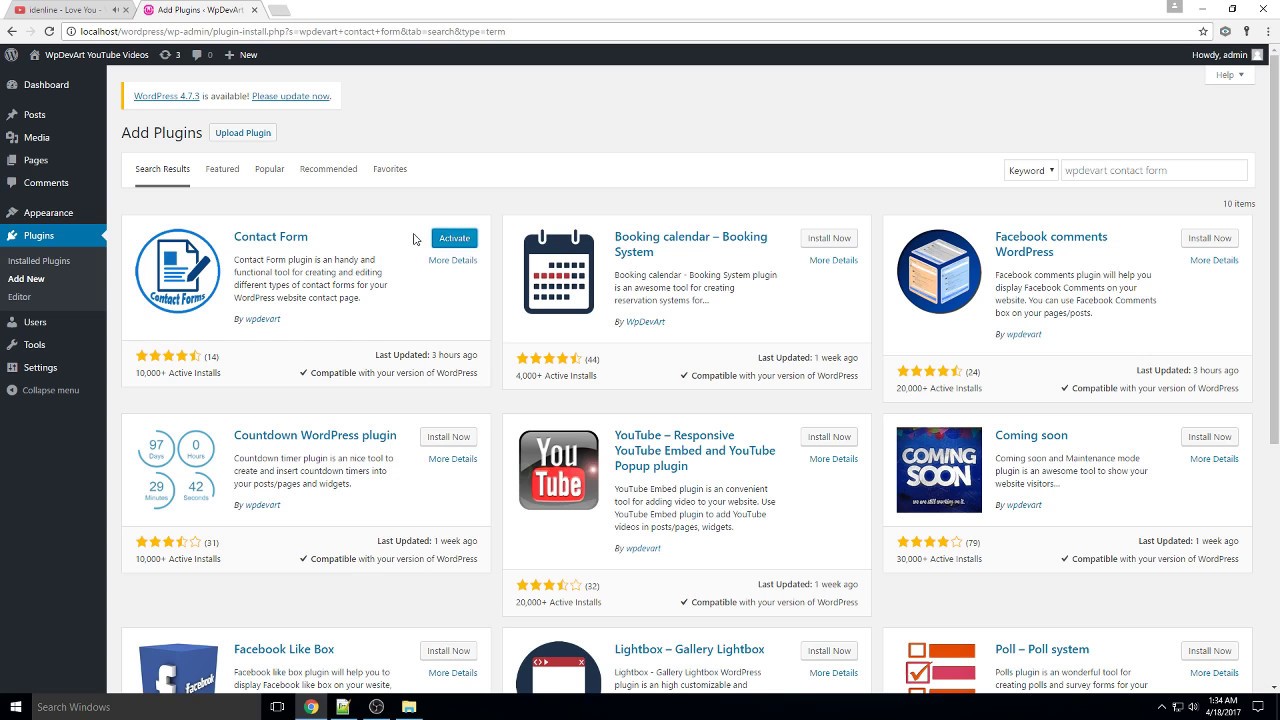The image size is (1280, 720).
Task: Open the Keyword search type dropdown
Action: [1031, 170]
